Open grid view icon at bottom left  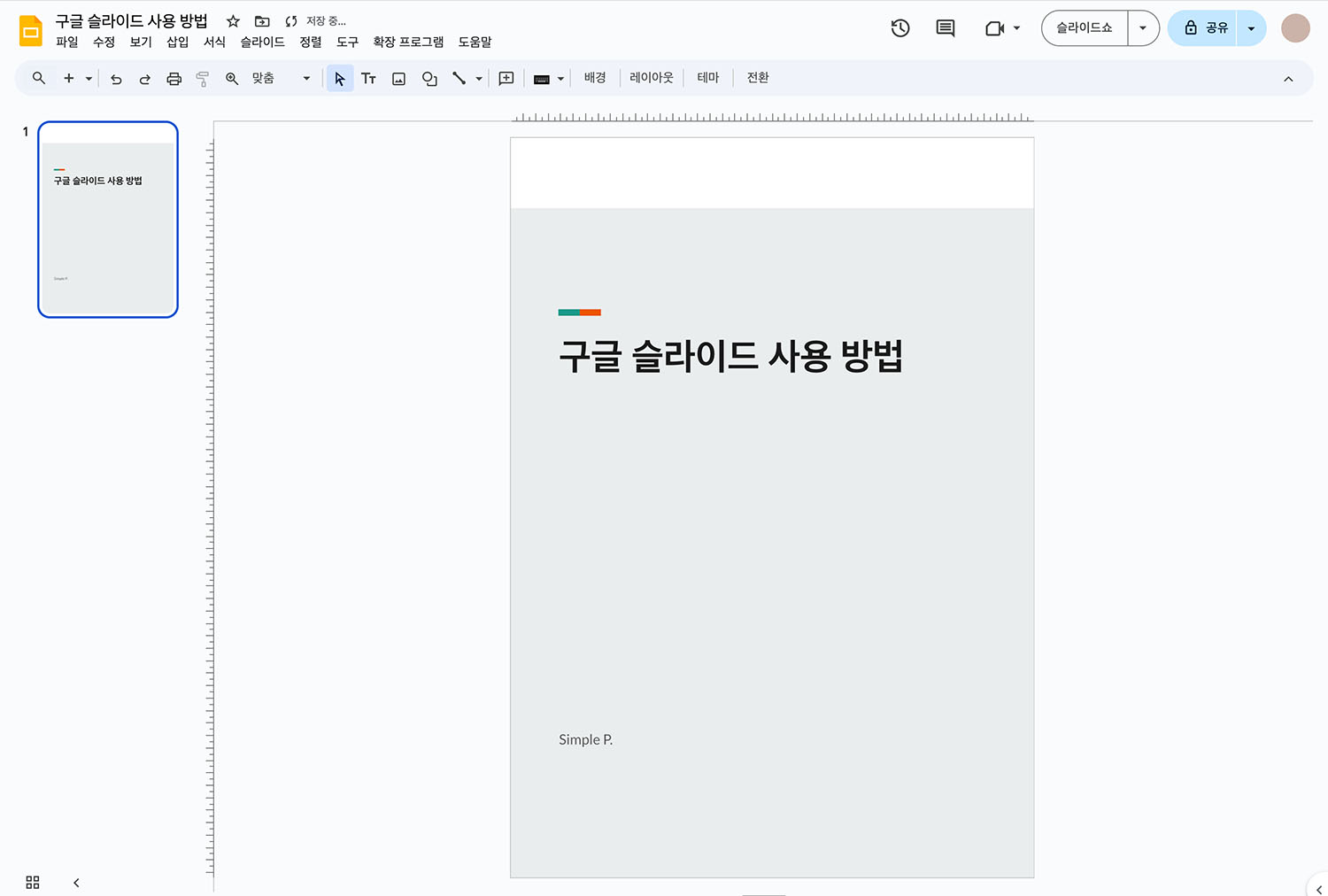click(33, 882)
